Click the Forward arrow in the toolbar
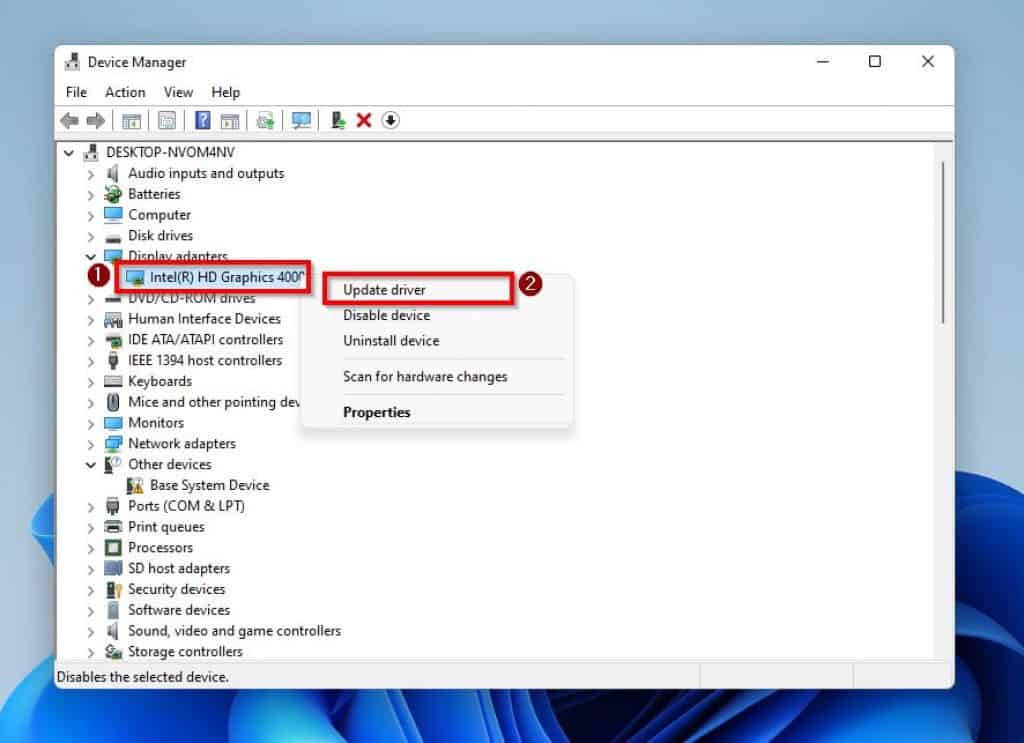 click(95, 121)
